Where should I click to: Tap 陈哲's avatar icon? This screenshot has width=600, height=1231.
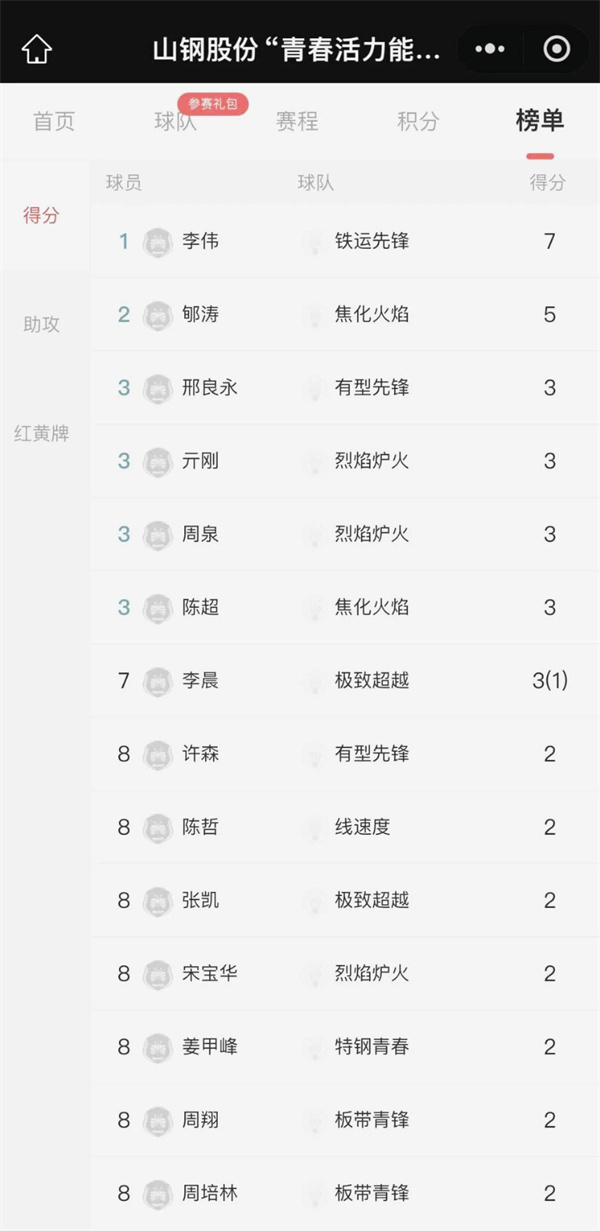(x=158, y=827)
